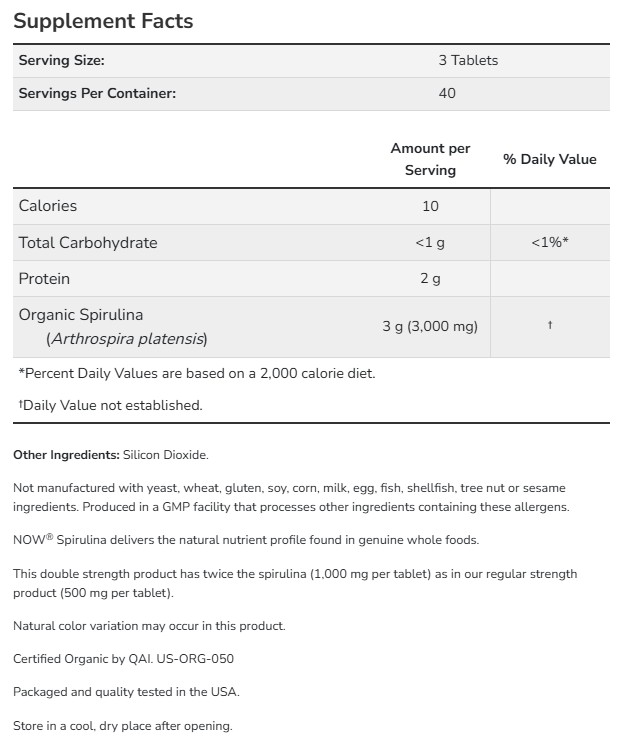Click the 3 g (3,000 mg) amount
The width and height of the screenshot is (621, 745).
click(430, 326)
